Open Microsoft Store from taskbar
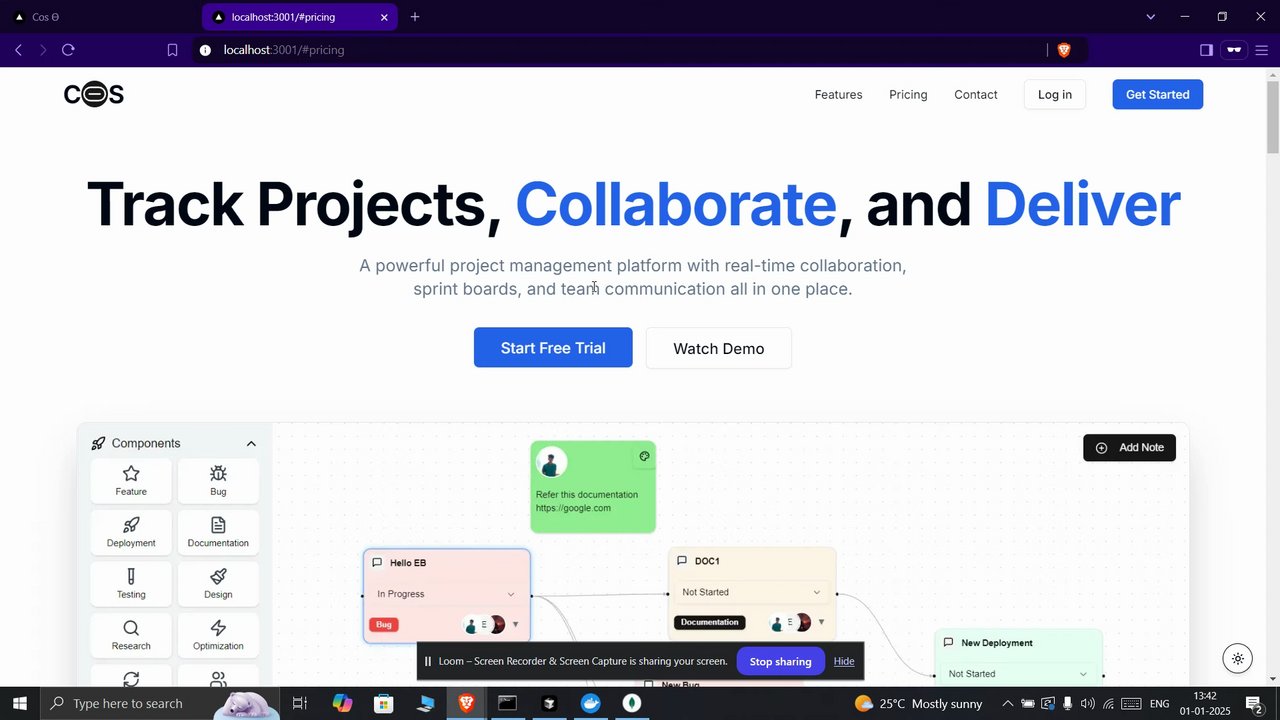1280x720 pixels. point(384,703)
